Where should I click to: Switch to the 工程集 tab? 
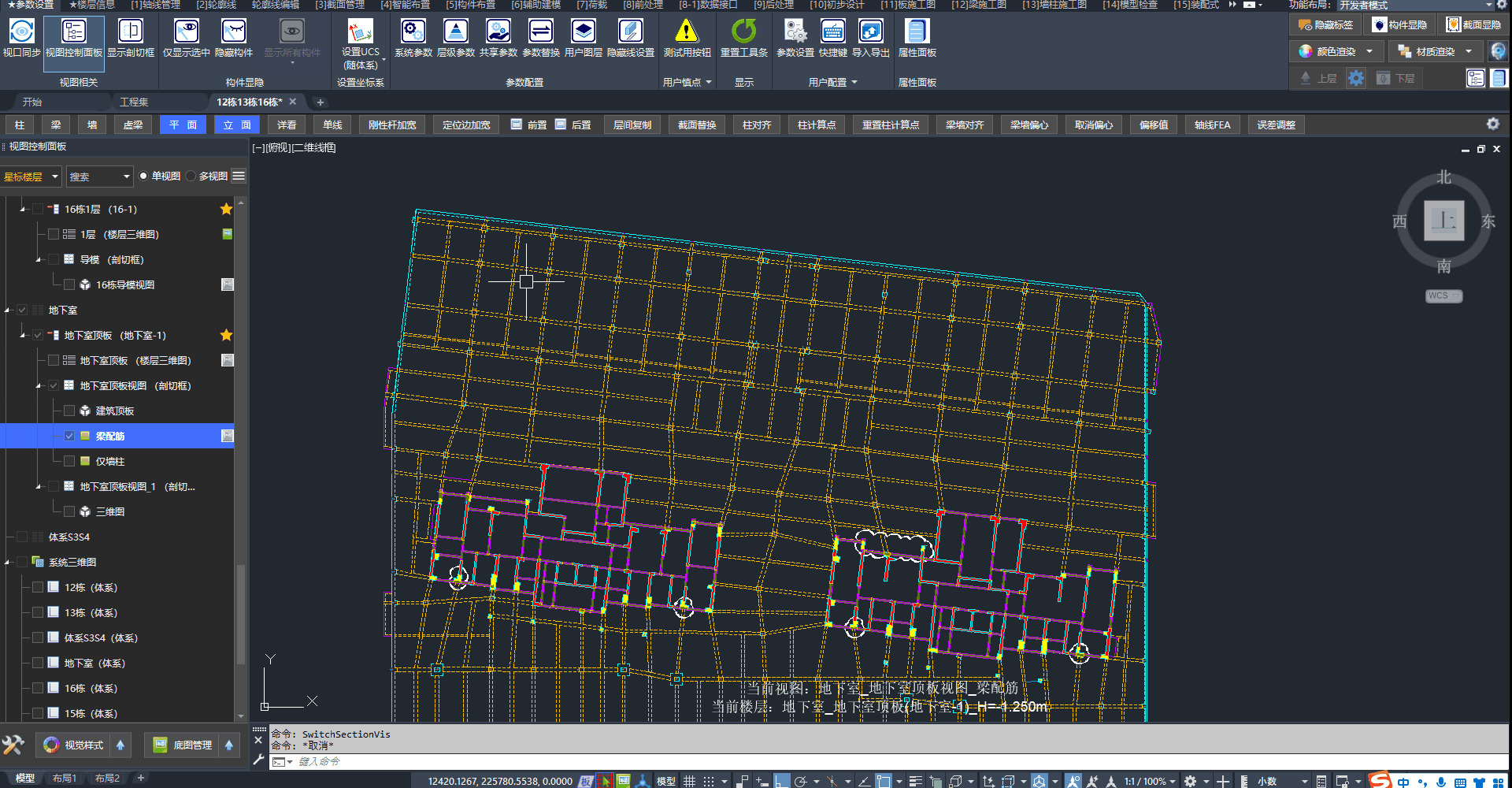click(134, 102)
